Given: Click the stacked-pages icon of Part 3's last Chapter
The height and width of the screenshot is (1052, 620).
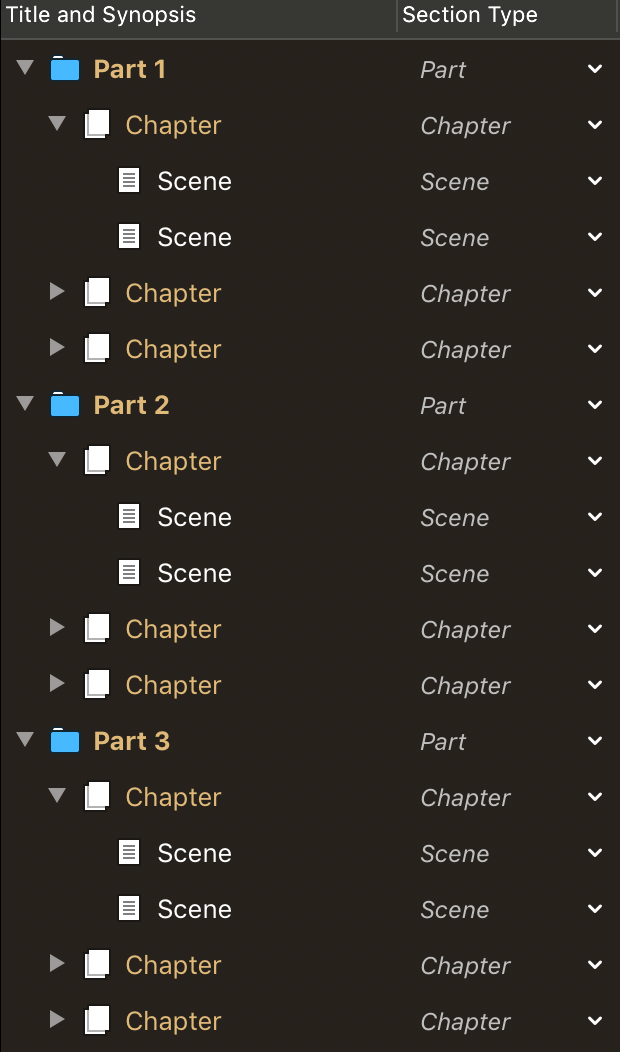Looking at the screenshot, I should [97, 1021].
